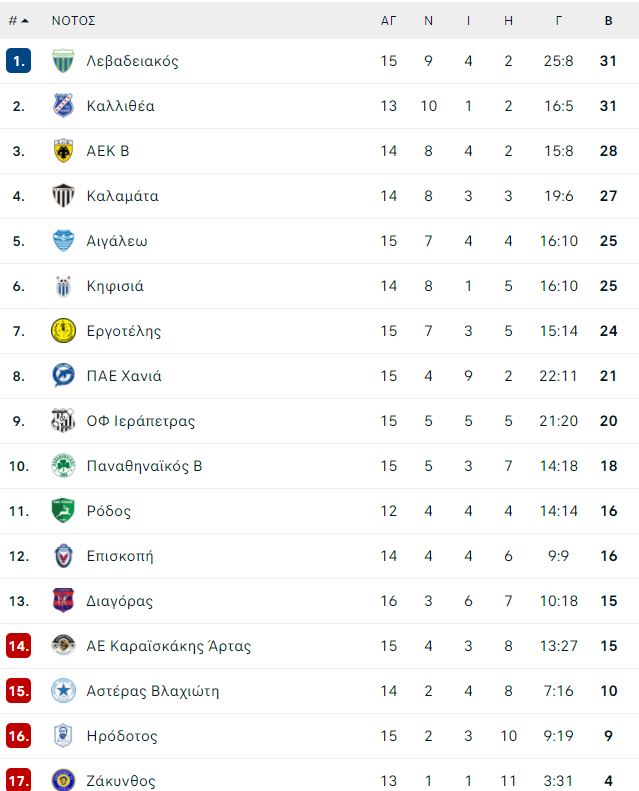Click the Καλλιθέα team logo
Image resolution: width=639 pixels, height=791 pixels.
click(x=63, y=106)
